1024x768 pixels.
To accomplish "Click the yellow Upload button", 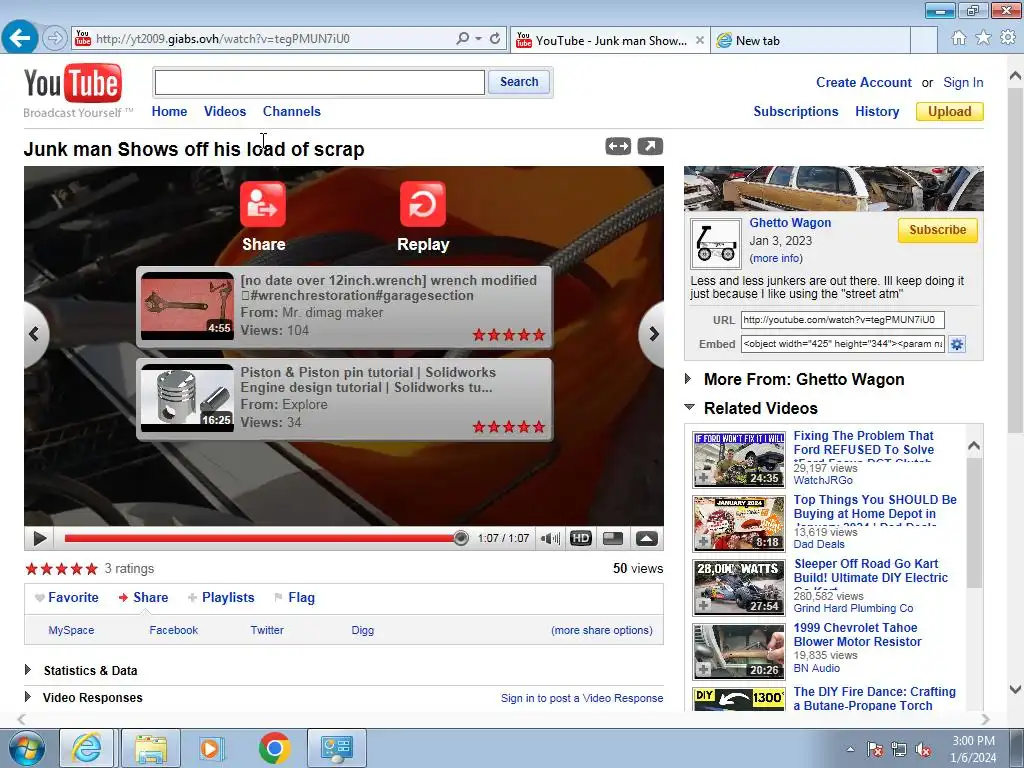I will click(x=950, y=112).
